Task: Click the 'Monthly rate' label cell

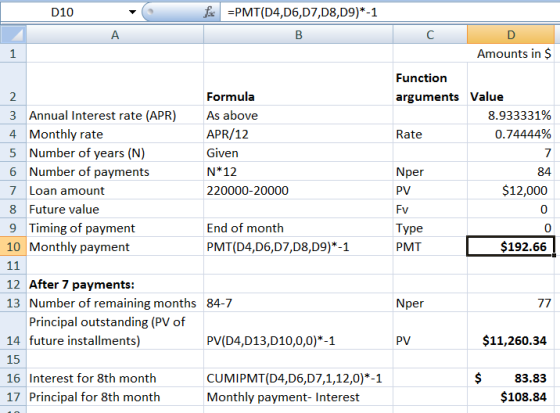Action: pos(115,134)
